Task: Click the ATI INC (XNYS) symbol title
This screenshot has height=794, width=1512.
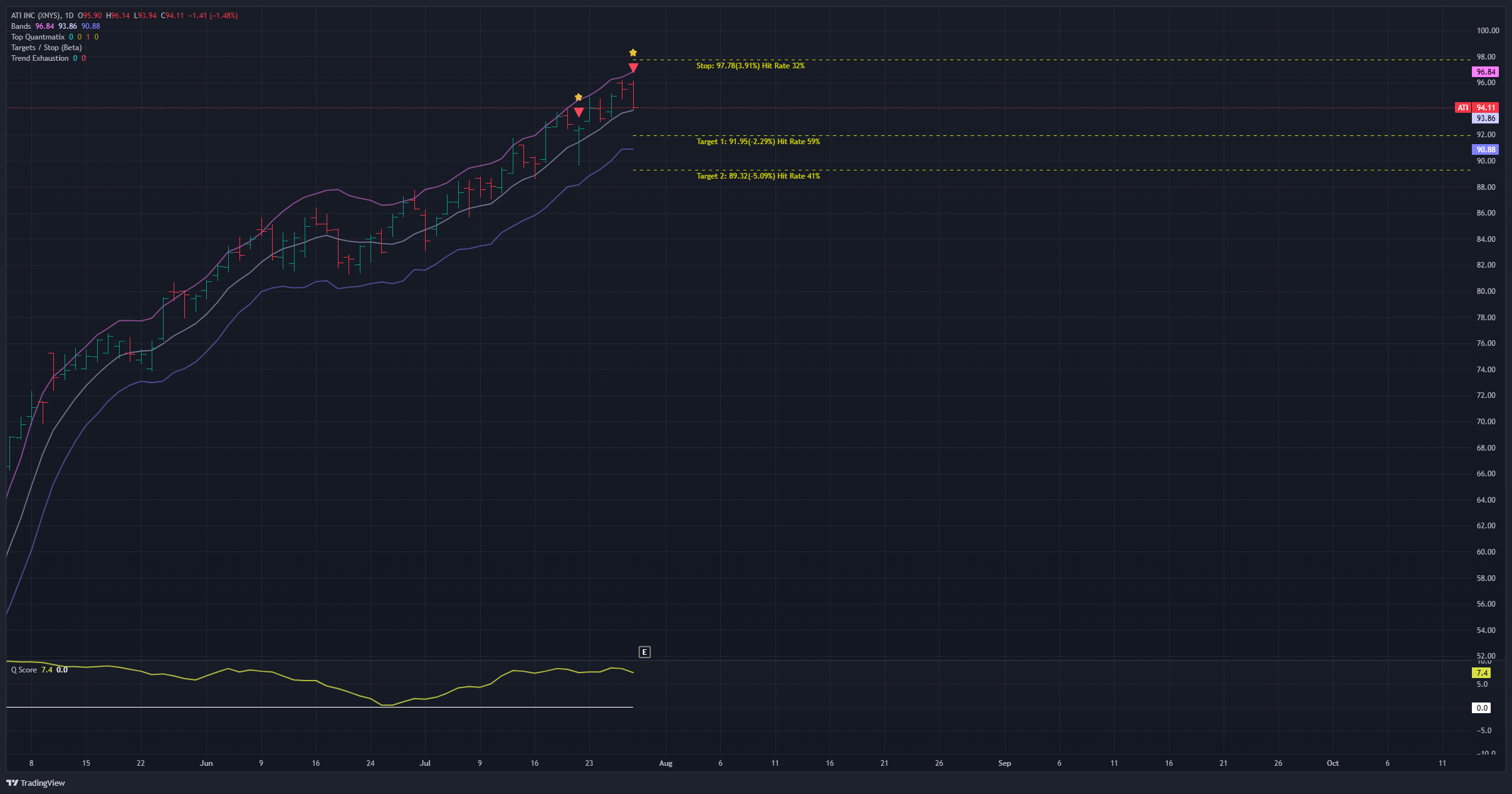Action: coord(36,16)
